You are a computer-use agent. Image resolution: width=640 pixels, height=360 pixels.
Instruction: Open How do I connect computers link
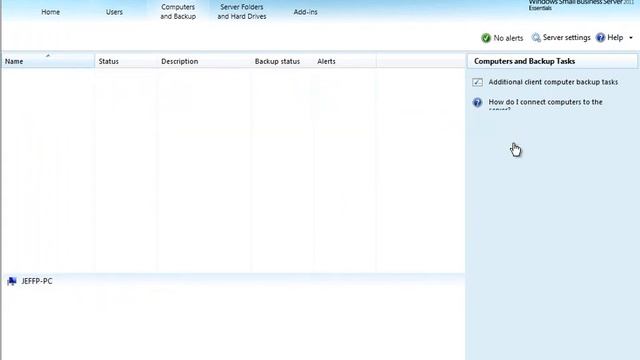(545, 104)
